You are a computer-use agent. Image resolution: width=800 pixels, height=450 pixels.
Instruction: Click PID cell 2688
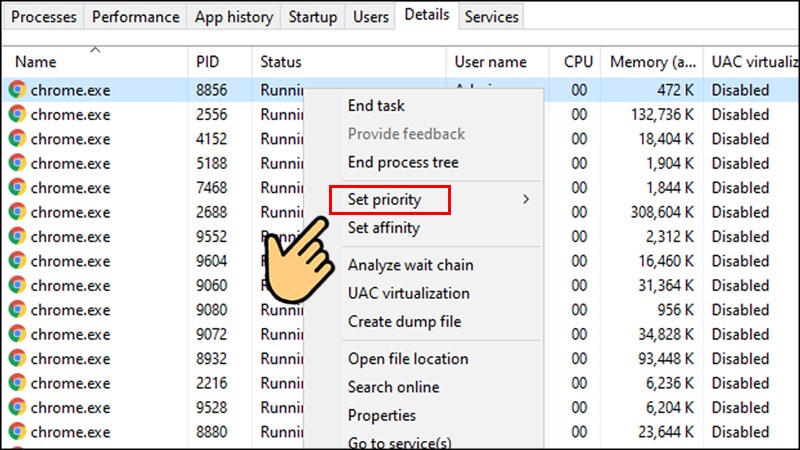(211, 212)
